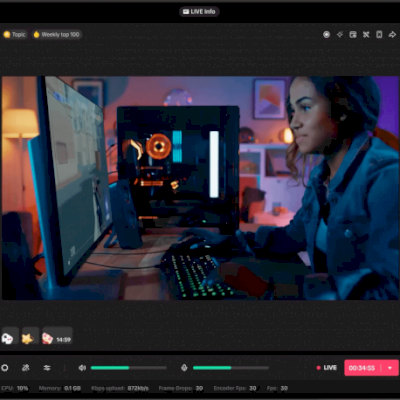Expand the dropdown arrow beside live timer
This screenshot has width=400, height=400.
click(390, 368)
